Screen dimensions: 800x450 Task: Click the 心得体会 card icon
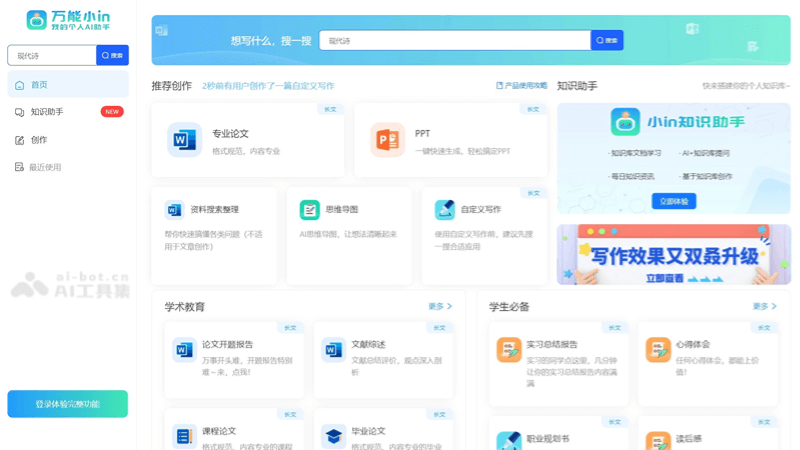point(657,349)
